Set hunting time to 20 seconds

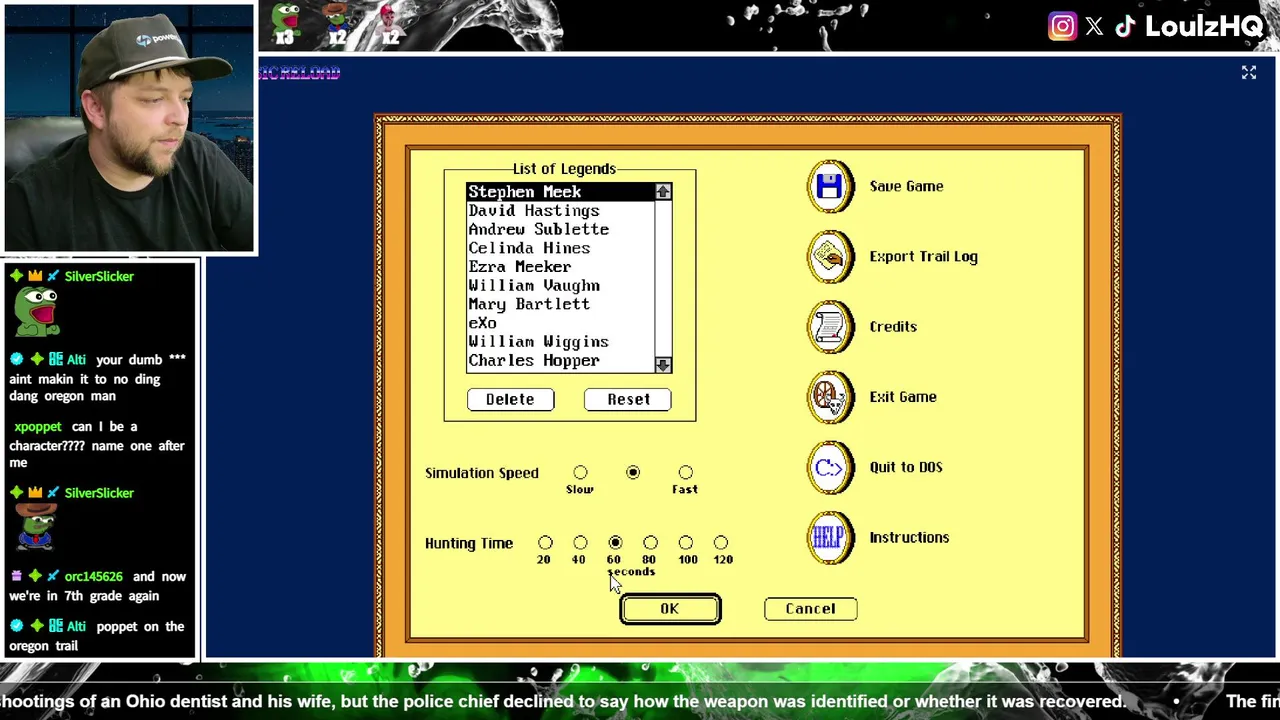tap(545, 542)
